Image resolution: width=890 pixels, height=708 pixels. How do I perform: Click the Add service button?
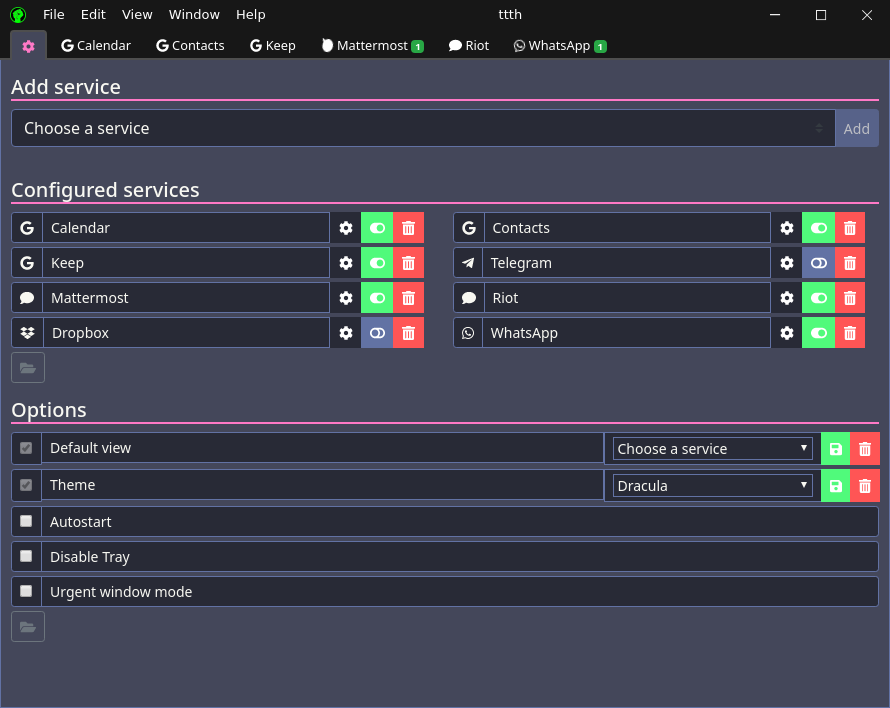857,129
